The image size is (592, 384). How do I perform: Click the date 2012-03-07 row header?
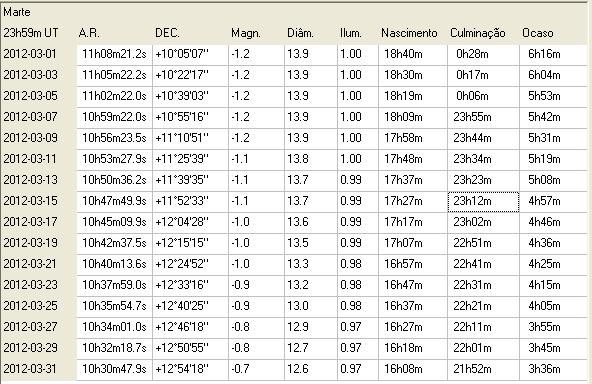(31, 117)
